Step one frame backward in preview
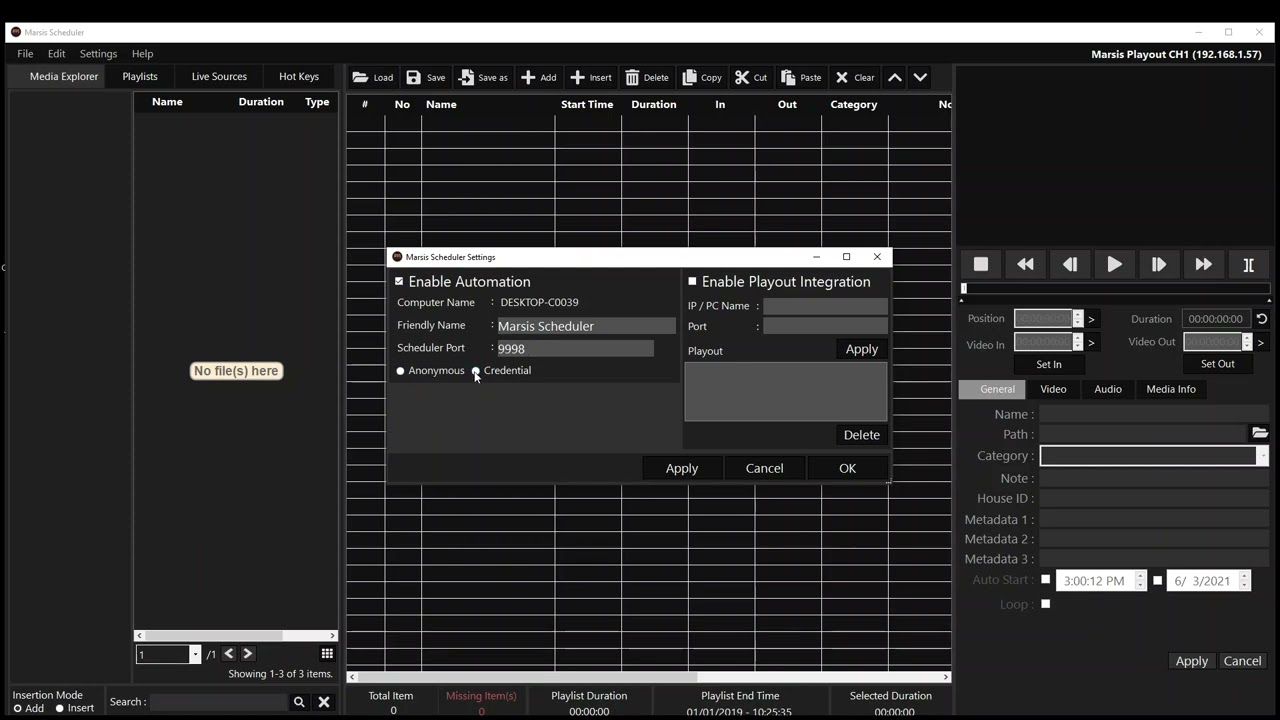Screen dimensions: 1280x720 pyautogui.click(x=1070, y=264)
